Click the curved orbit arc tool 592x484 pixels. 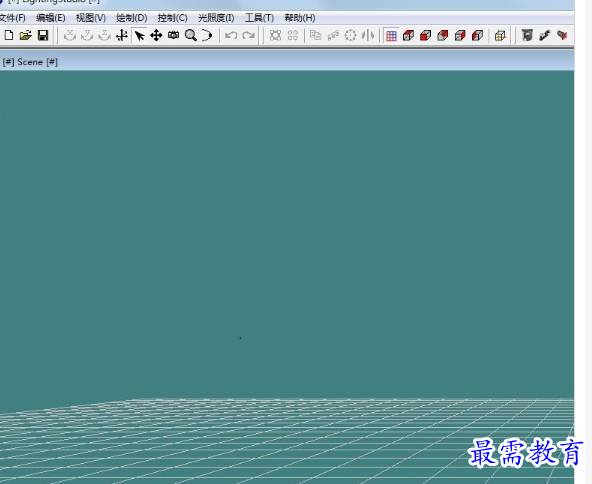tap(207, 35)
